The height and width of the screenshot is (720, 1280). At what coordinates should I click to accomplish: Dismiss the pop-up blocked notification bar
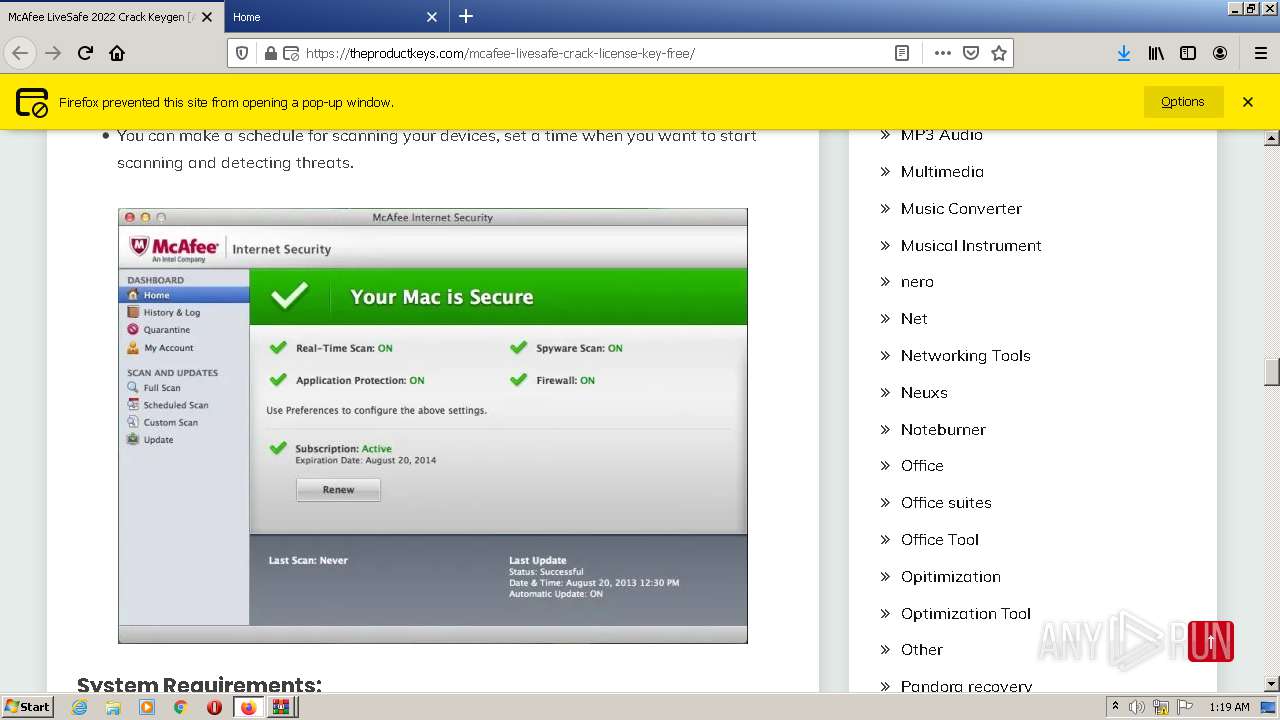pyautogui.click(x=1248, y=102)
